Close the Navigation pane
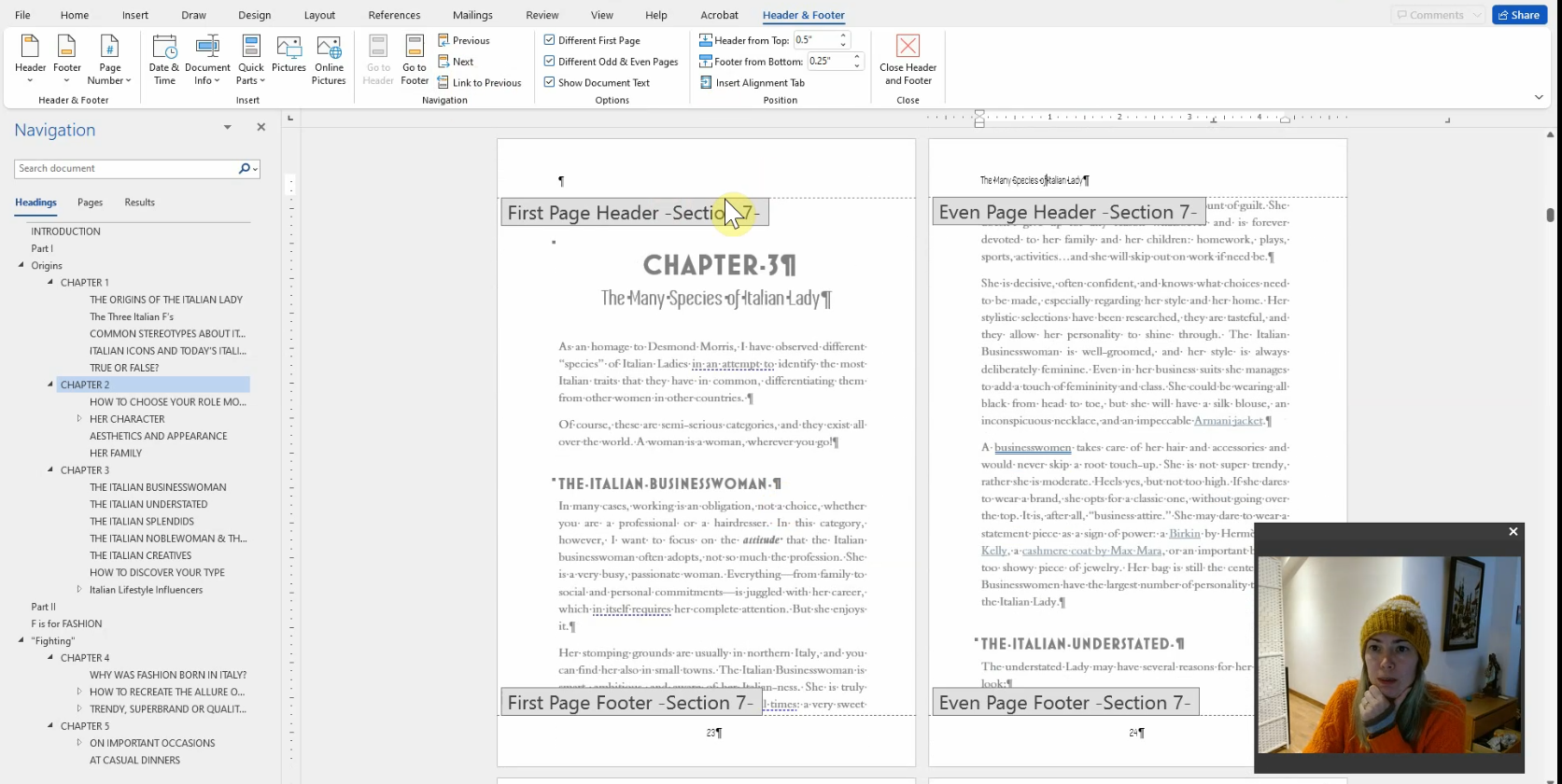Viewport: 1562px width, 784px height. click(x=260, y=127)
